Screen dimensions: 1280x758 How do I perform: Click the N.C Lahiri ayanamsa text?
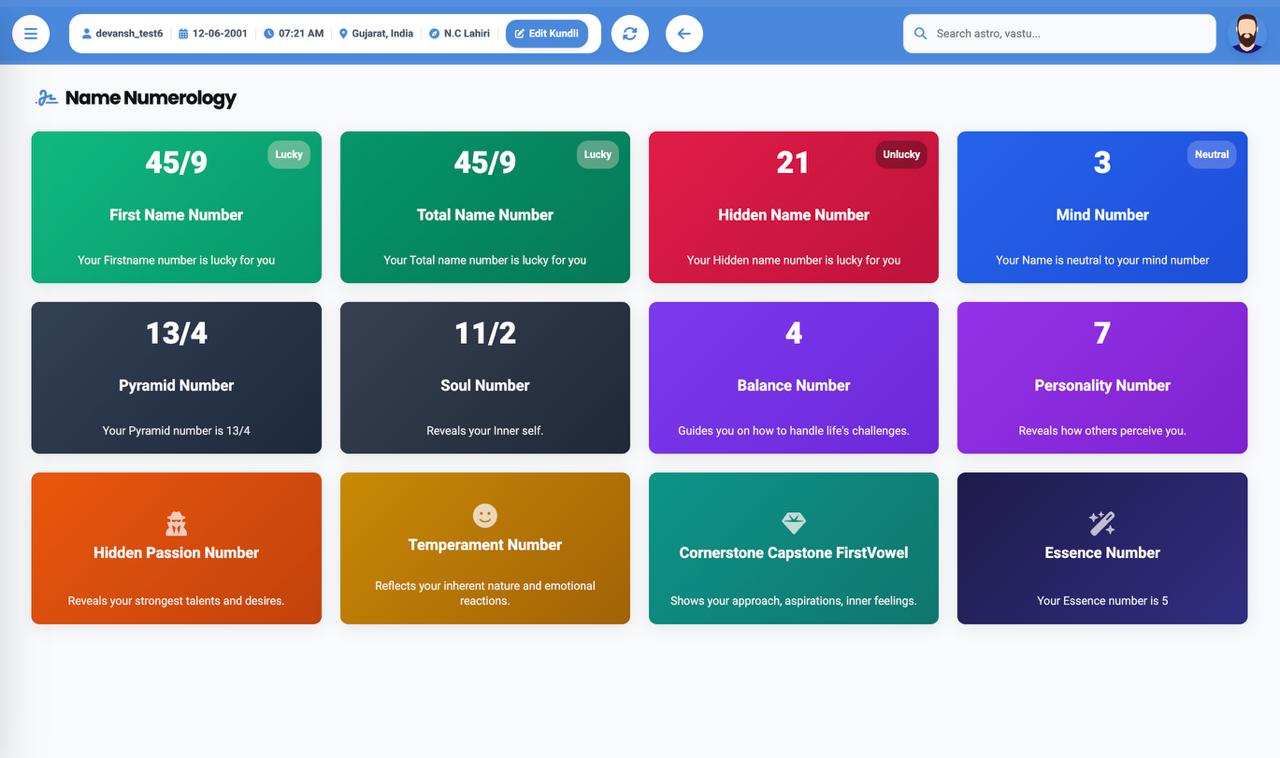pos(467,33)
